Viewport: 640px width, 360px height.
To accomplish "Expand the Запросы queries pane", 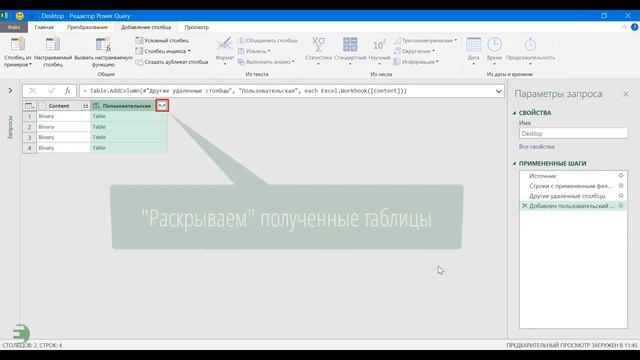I will [x=10, y=91].
